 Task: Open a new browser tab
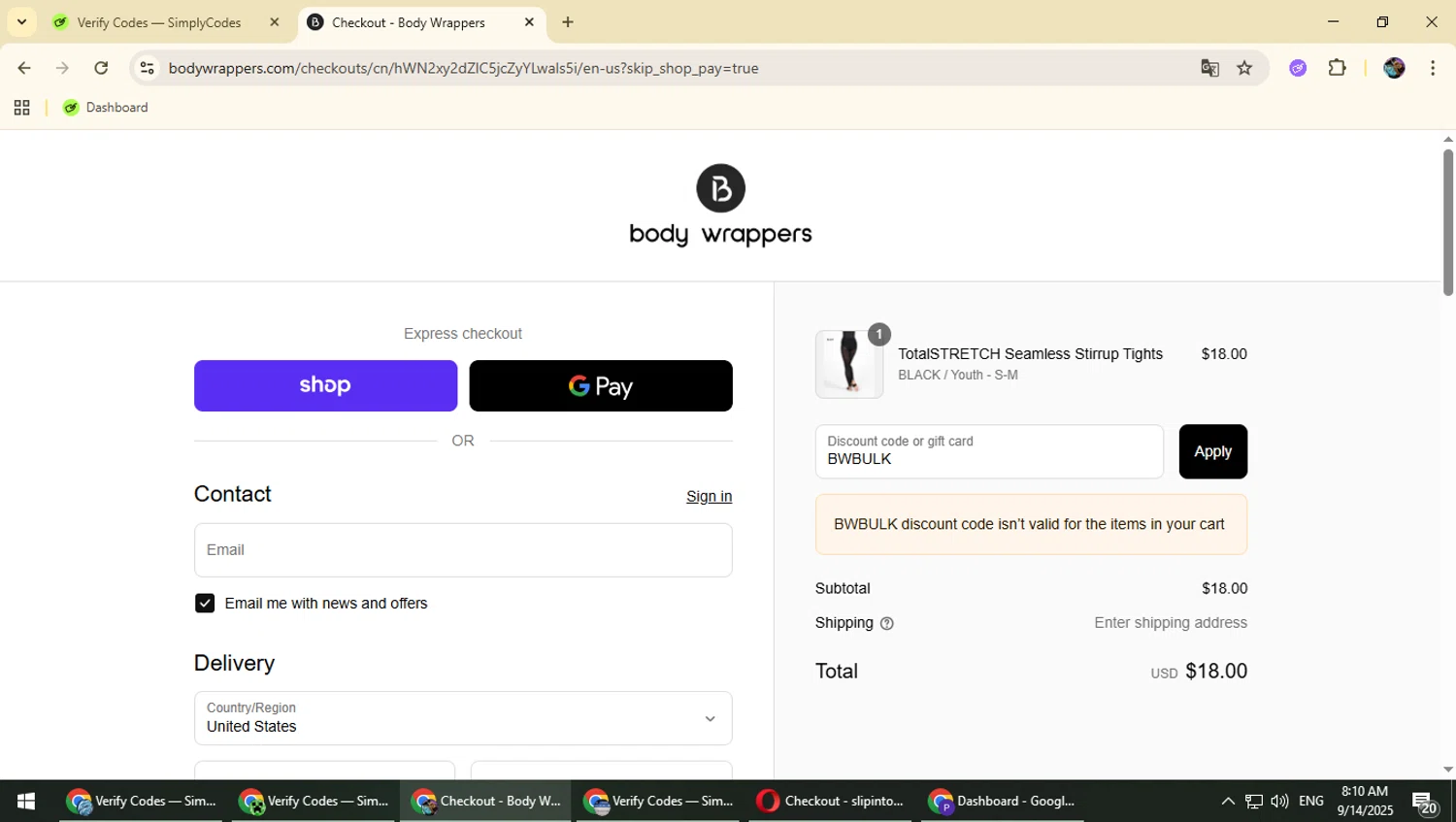click(x=568, y=22)
